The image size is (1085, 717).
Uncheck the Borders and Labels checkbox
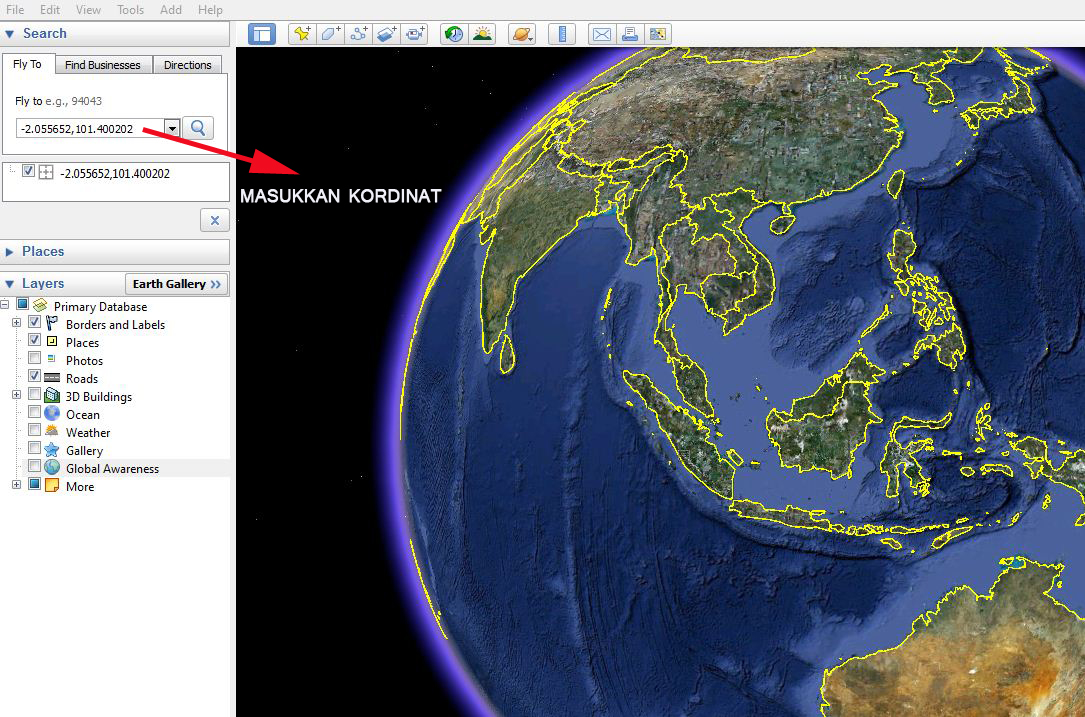click(x=34, y=323)
